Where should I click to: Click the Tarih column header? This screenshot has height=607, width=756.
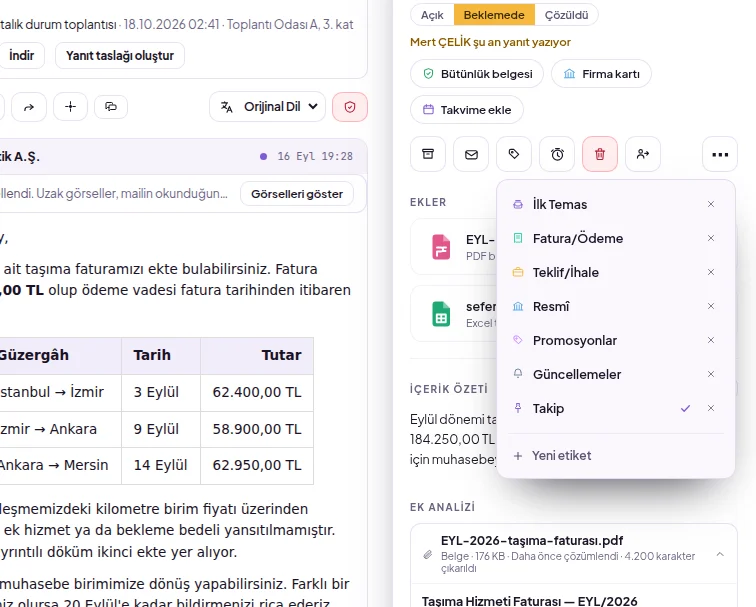coord(161,355)
